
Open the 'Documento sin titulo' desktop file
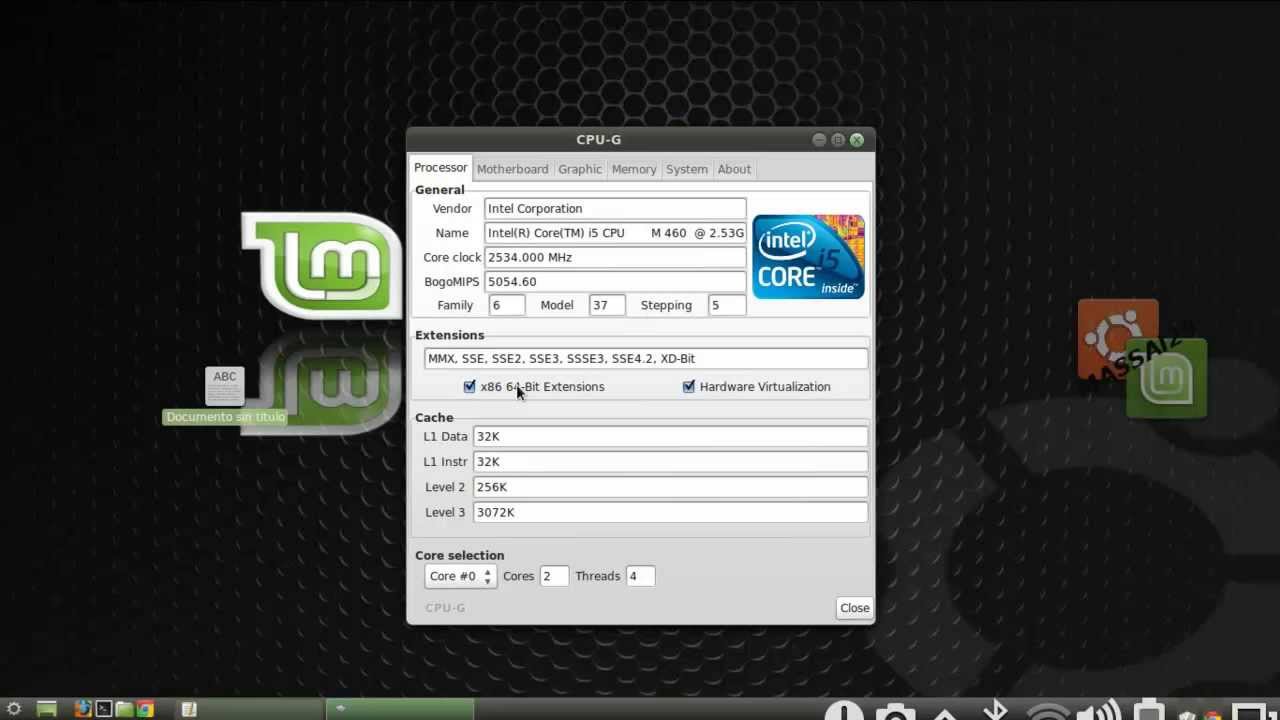tap(225, 395)
